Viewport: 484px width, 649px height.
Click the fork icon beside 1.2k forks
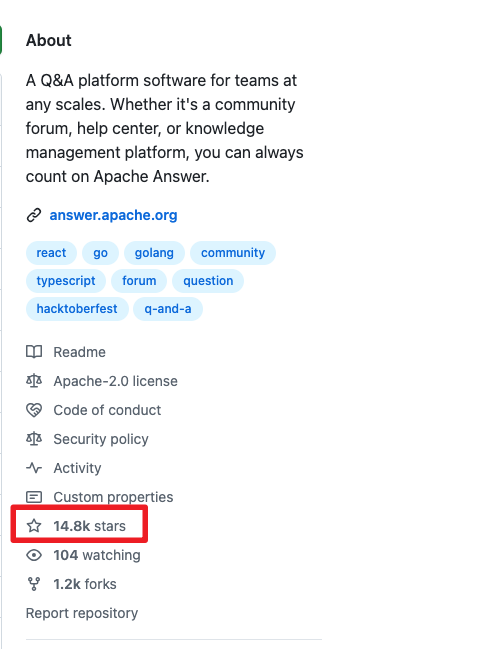click(34, 584)
